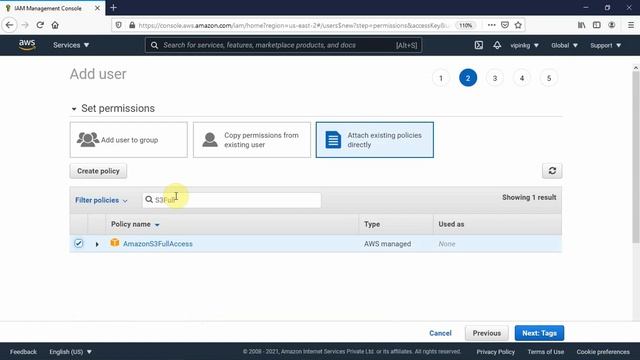
Task: Click the policy search field with S3Full
Action: coord(231,200)
